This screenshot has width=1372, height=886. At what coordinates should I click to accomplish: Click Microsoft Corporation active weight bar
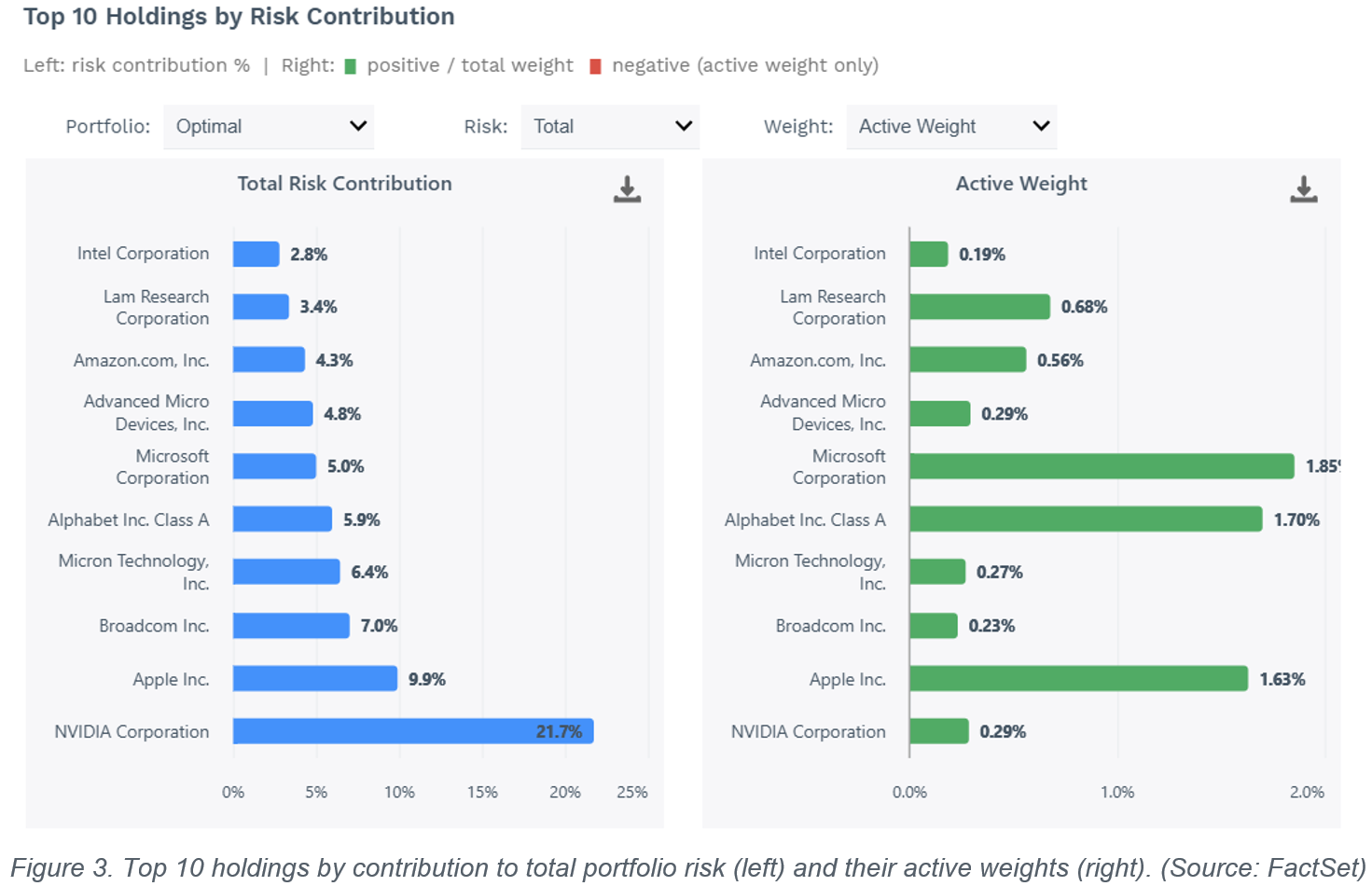click(1102, 466)
